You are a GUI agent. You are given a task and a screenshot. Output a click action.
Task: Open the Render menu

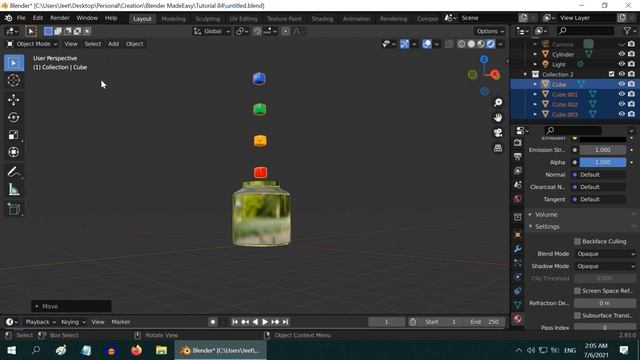click(x=60, y=18)
